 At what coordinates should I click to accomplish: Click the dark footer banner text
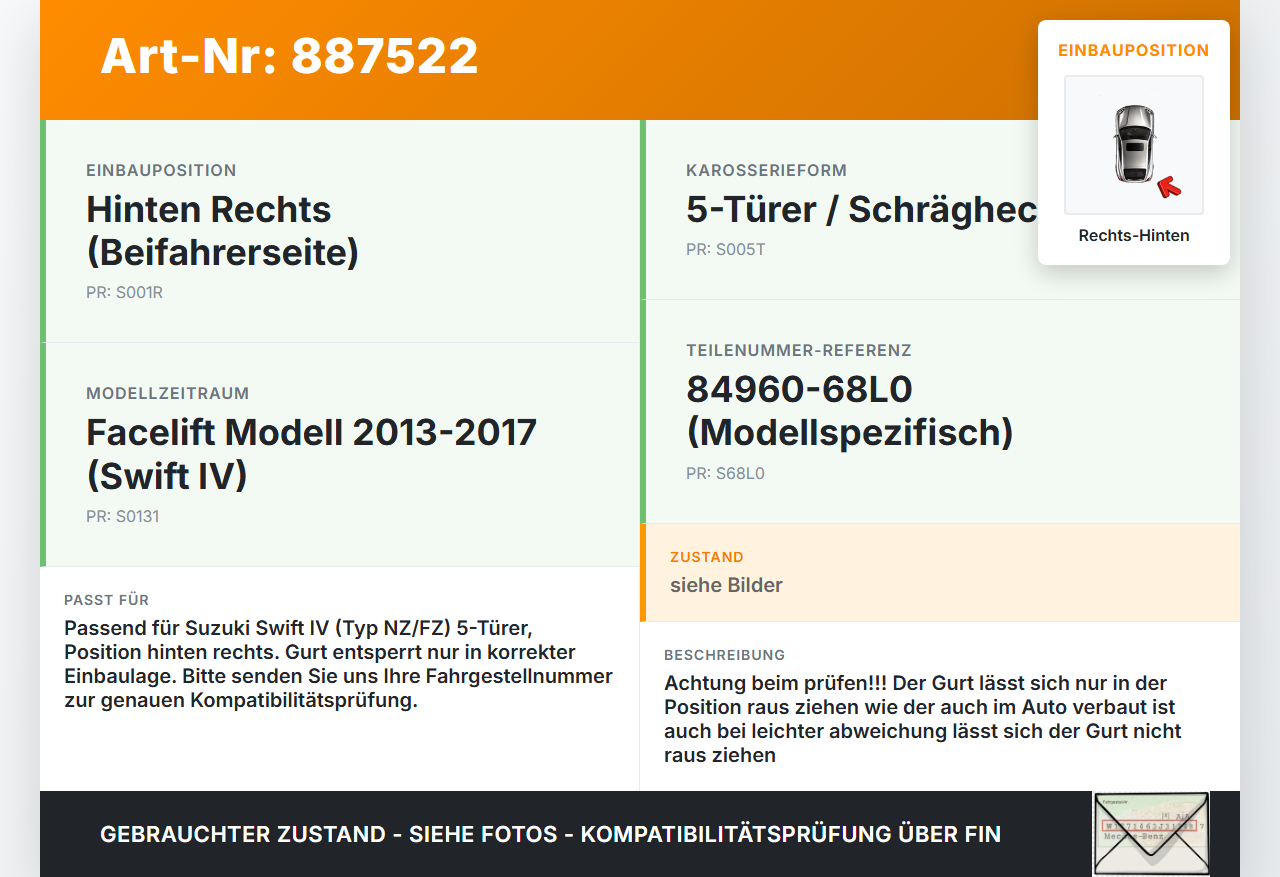(x=550, y=834)
